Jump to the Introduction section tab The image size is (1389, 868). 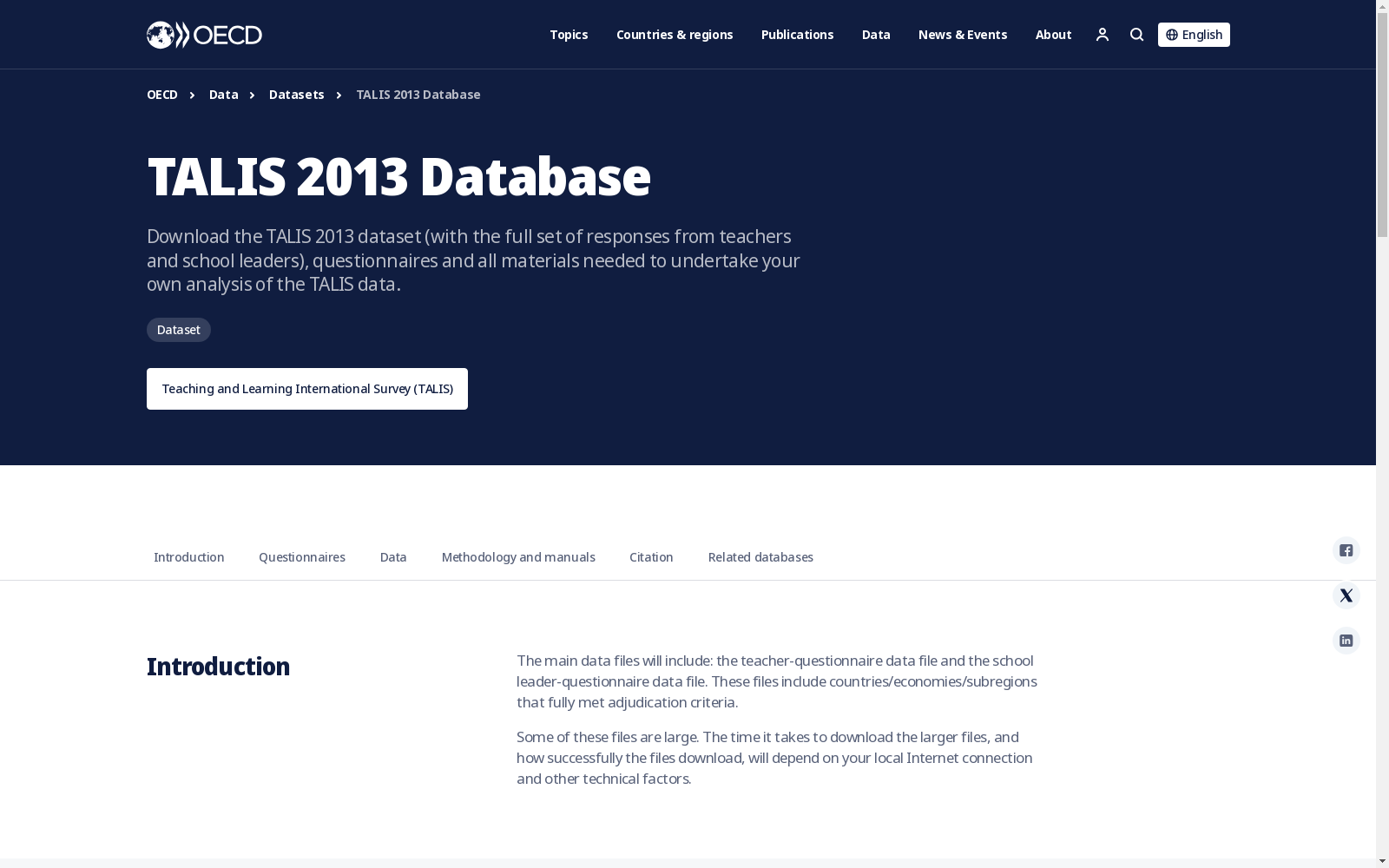(x=189, y=557)
